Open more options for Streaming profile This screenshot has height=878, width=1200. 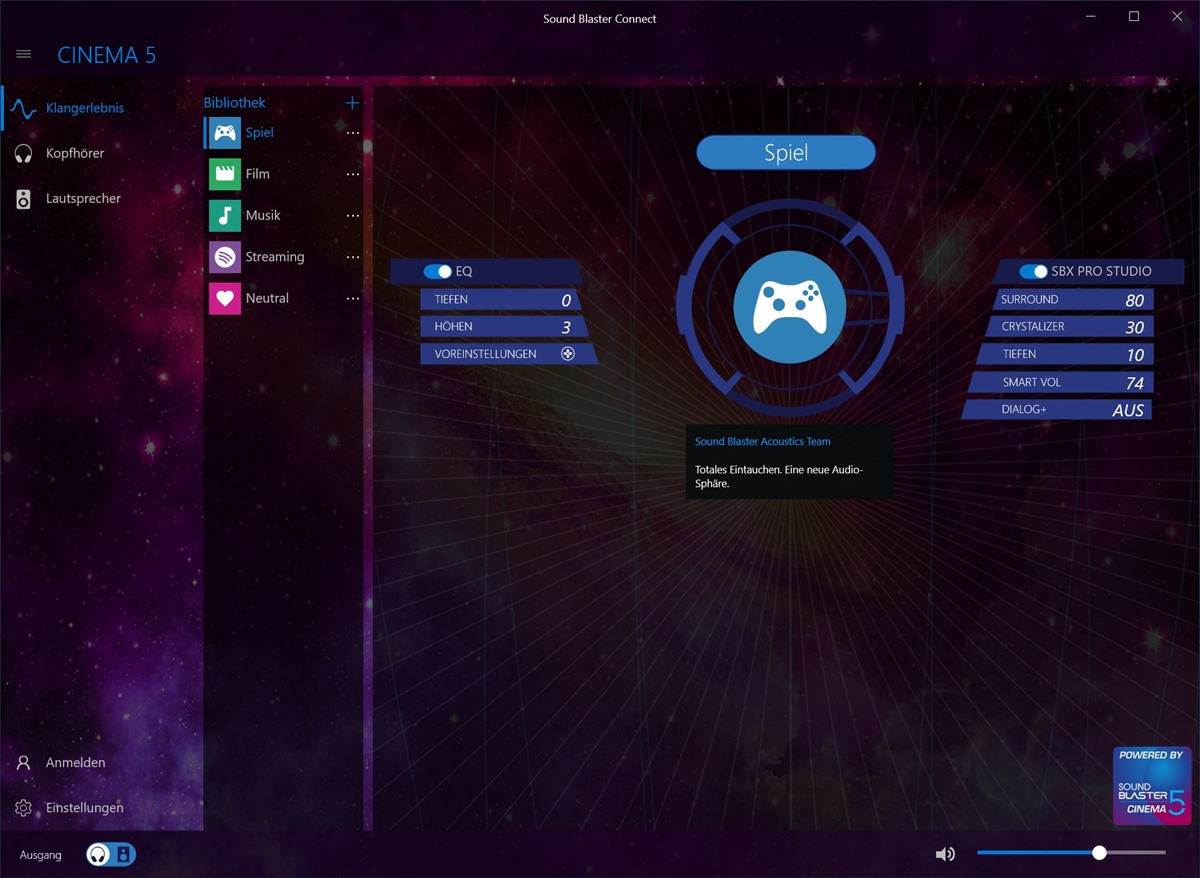352,257
